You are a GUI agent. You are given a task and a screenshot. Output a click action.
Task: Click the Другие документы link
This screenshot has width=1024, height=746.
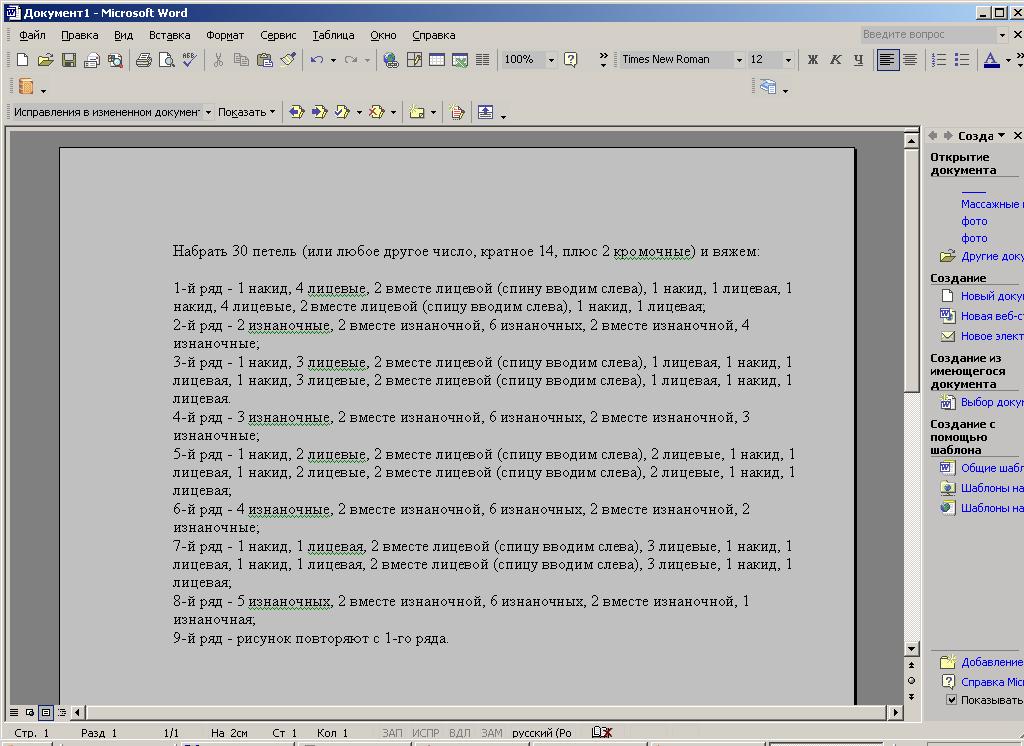point(991,256)
